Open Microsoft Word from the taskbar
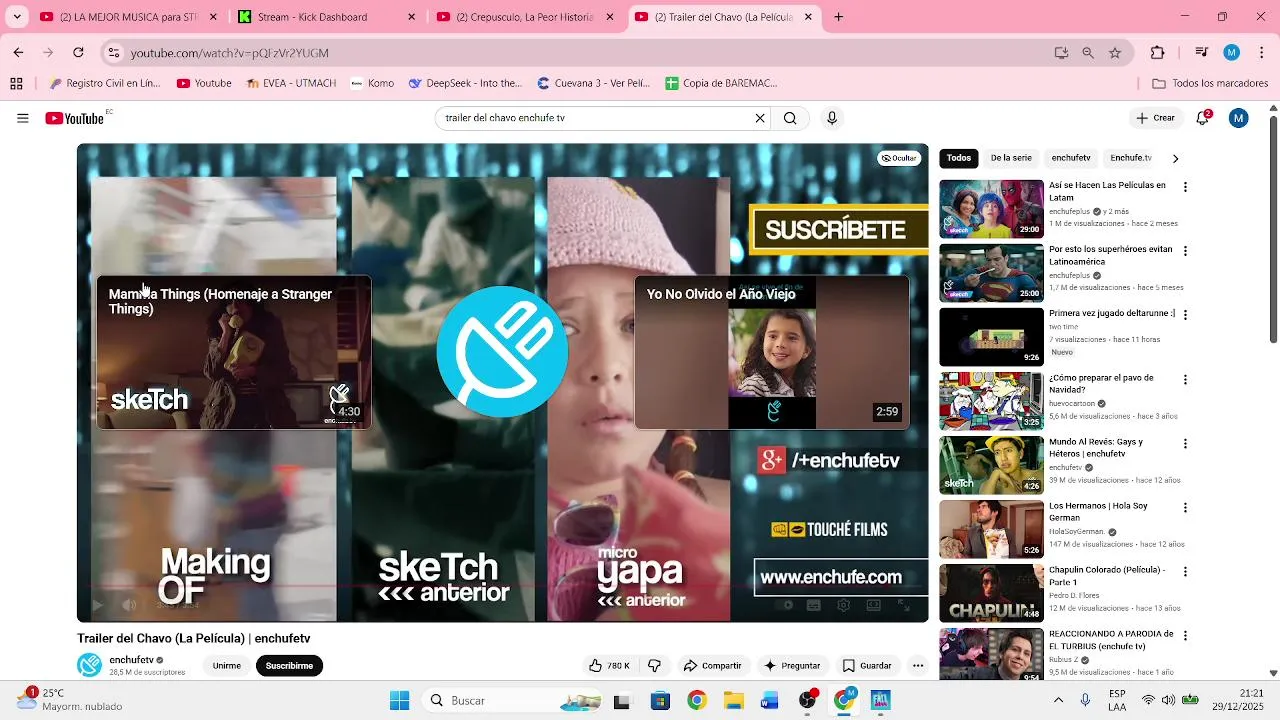 tap(769, 701)
